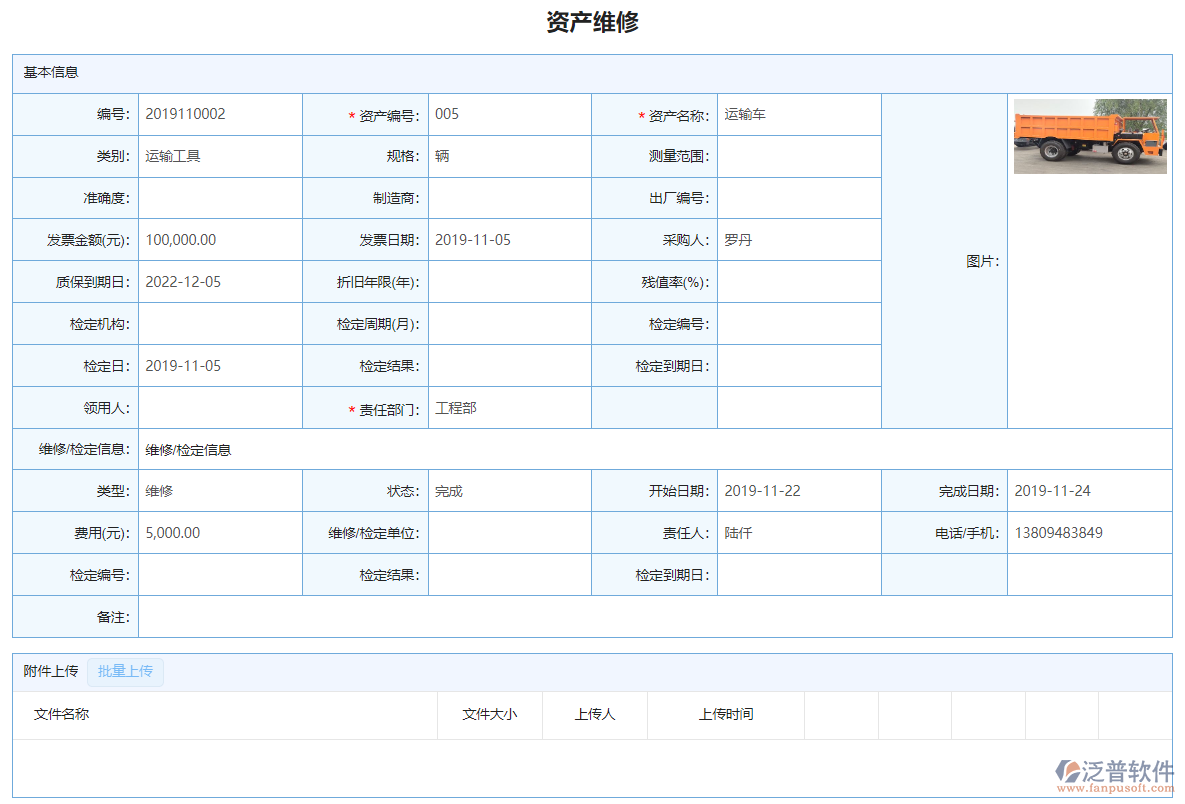This screenshot has width=1185, height=804.
Task: Click the 编号 field showing 2019110002
Action: pos(220,114)
